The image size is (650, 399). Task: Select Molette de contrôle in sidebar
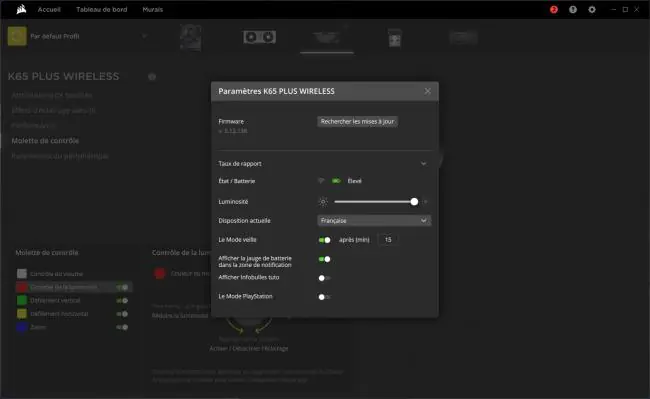45,140
